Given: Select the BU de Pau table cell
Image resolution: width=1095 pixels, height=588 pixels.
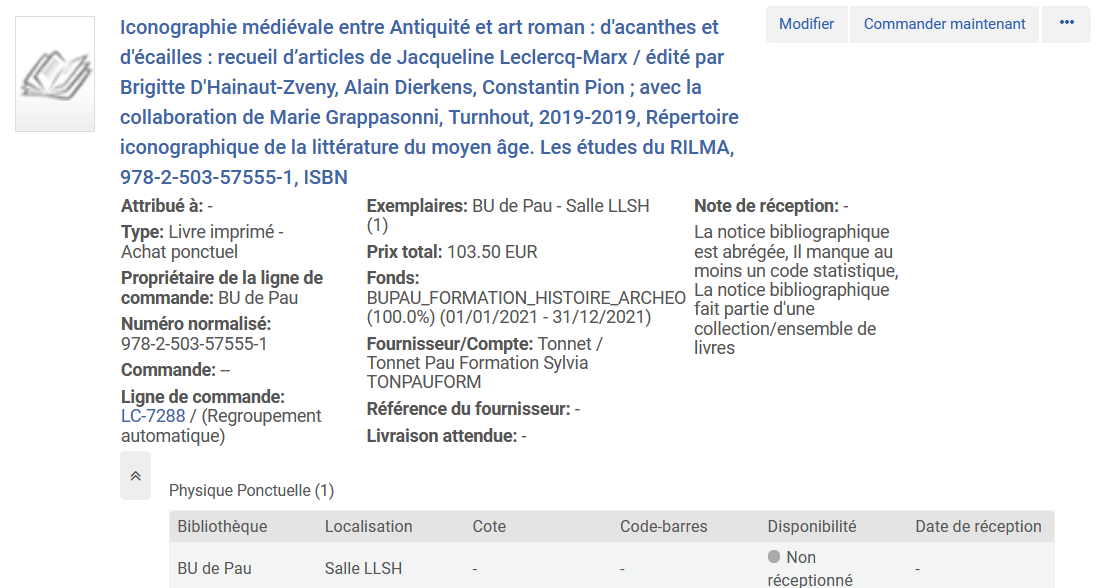Looking at the screenshot, I should coord(214,568).
